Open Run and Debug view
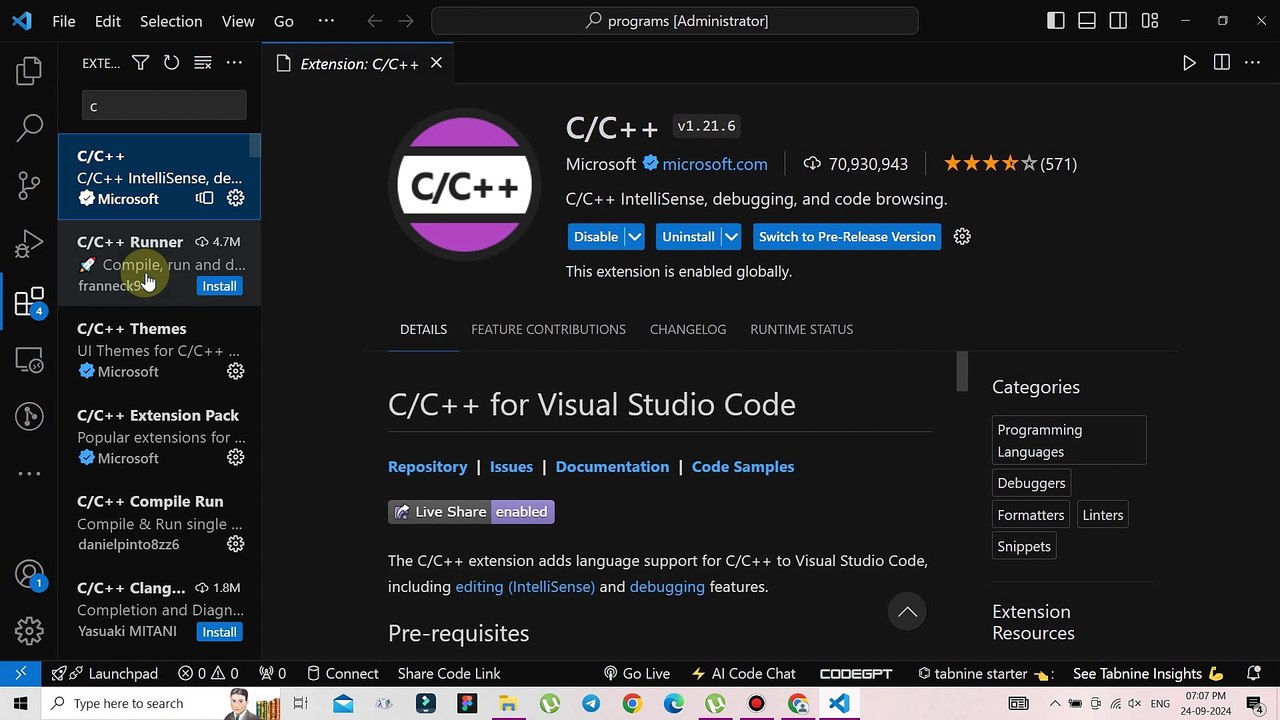 (29, 243)
